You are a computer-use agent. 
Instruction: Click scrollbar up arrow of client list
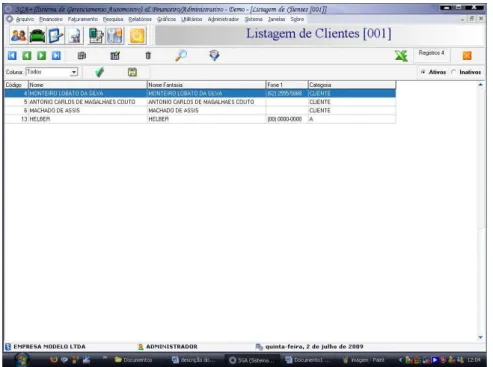coord(480,85)
